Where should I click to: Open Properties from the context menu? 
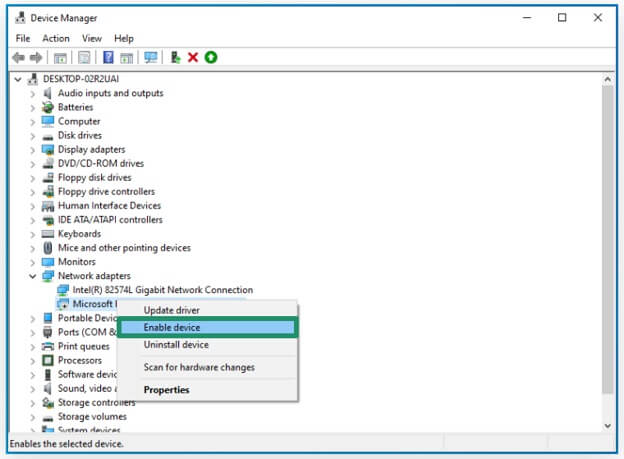point(207,390)
